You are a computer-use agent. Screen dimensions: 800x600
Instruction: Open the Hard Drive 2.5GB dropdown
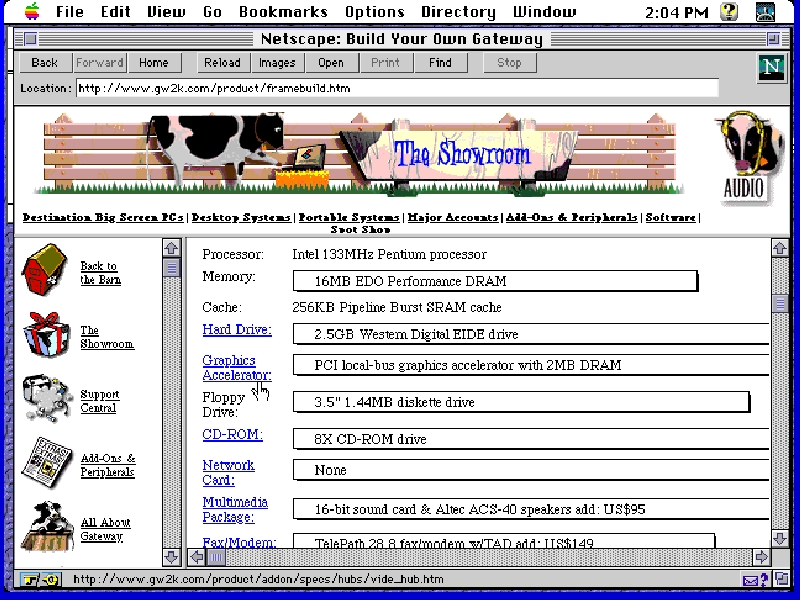pyautogui.click(x=531, y=334)
